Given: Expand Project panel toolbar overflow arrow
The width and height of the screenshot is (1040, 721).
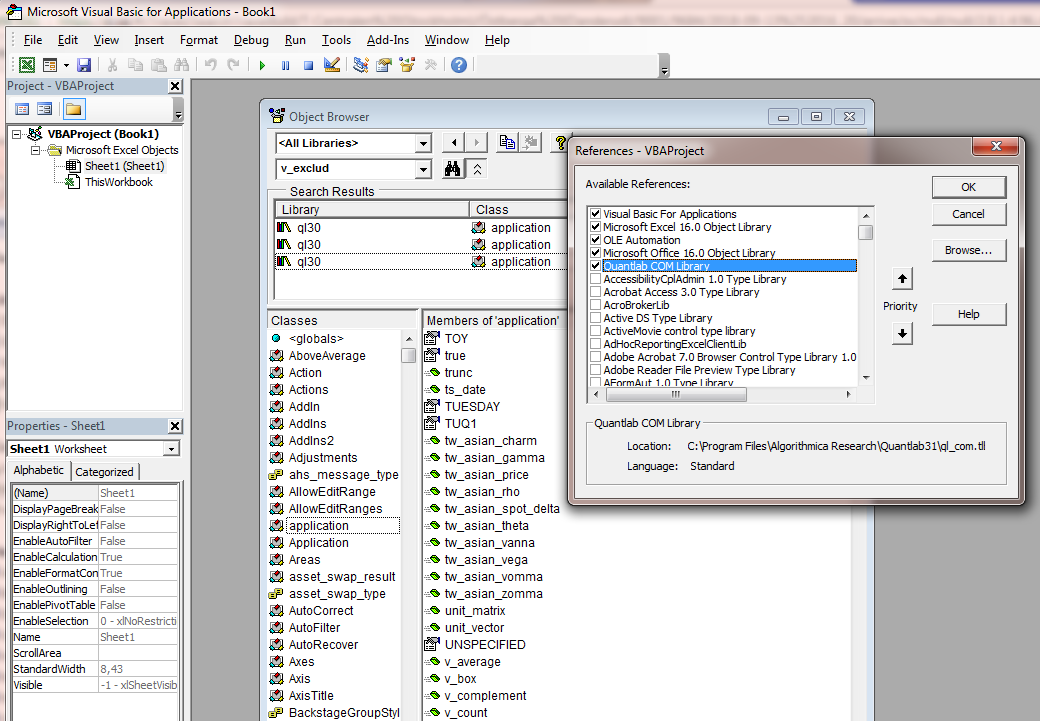Looking at the screenshot, I should point(178,110).
